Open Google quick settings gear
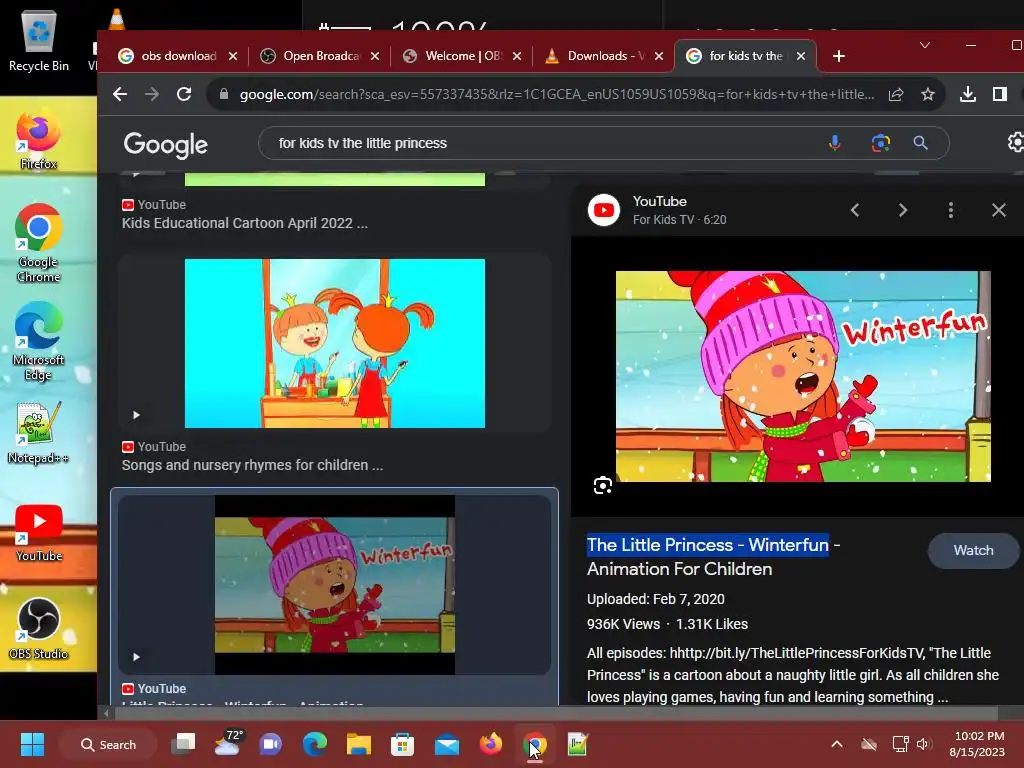The image size is (1024, 768). click(x=1016, y=142)
